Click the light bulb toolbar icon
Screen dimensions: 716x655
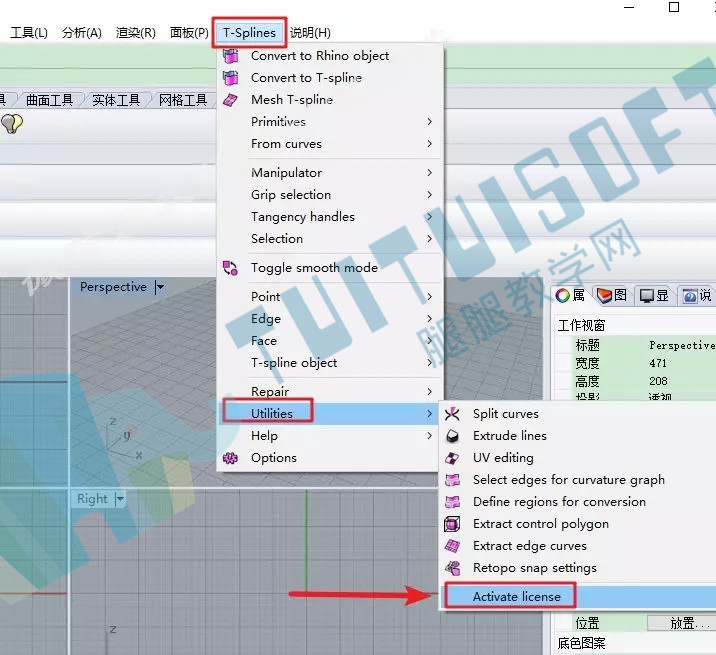11,124
